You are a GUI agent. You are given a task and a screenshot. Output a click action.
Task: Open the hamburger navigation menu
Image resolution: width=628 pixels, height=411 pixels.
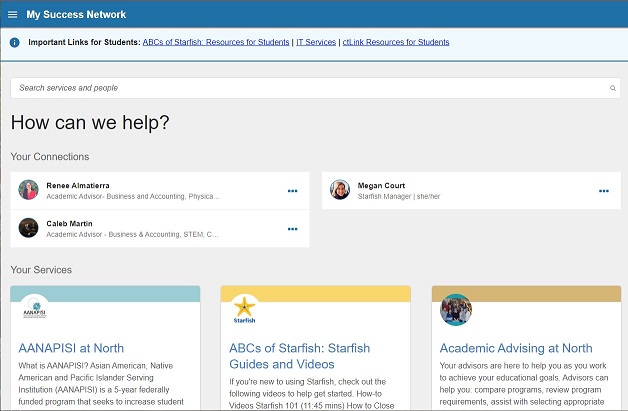12,14
